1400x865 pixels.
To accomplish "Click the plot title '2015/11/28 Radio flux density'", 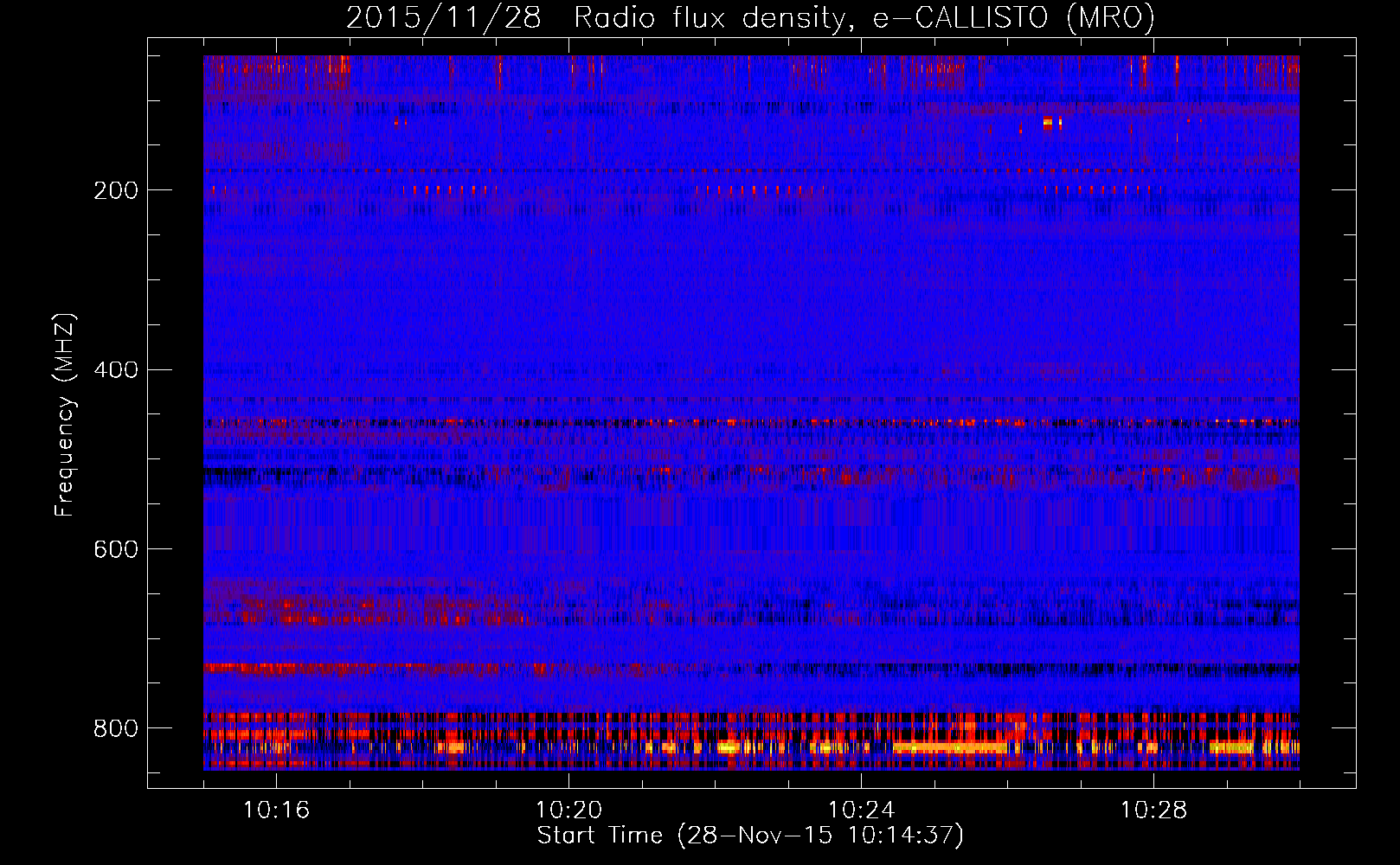I will pos(750,18).
